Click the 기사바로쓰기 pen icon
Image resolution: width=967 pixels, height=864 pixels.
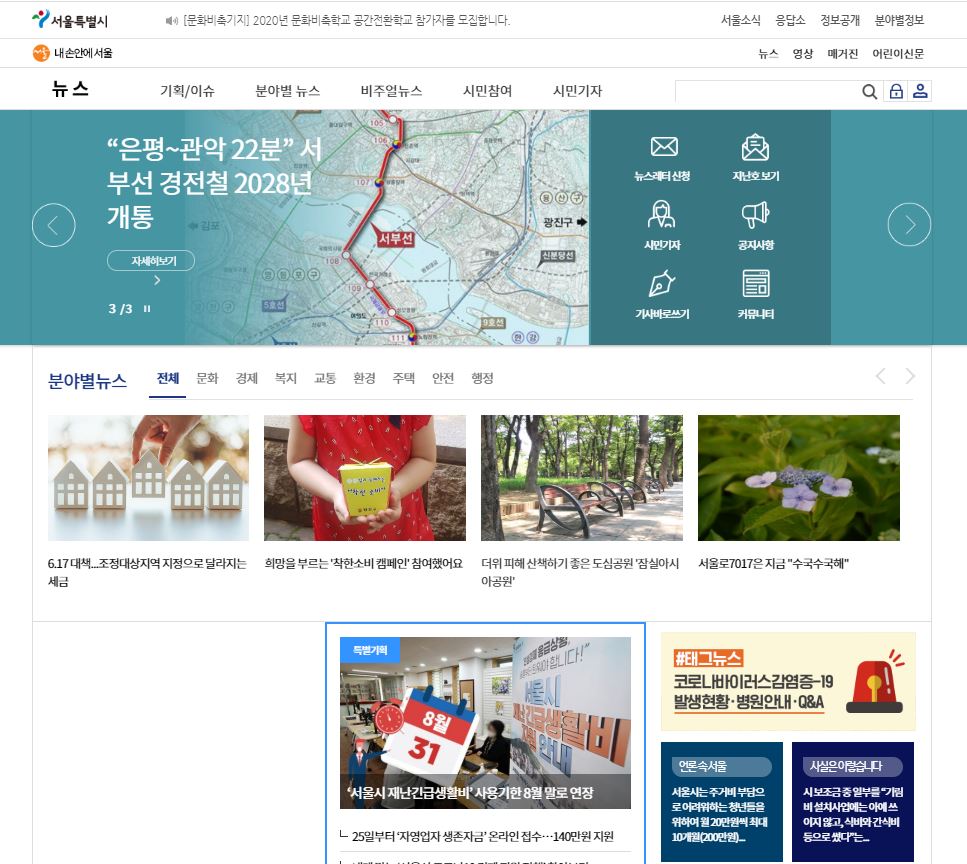[x=662, y=284]
